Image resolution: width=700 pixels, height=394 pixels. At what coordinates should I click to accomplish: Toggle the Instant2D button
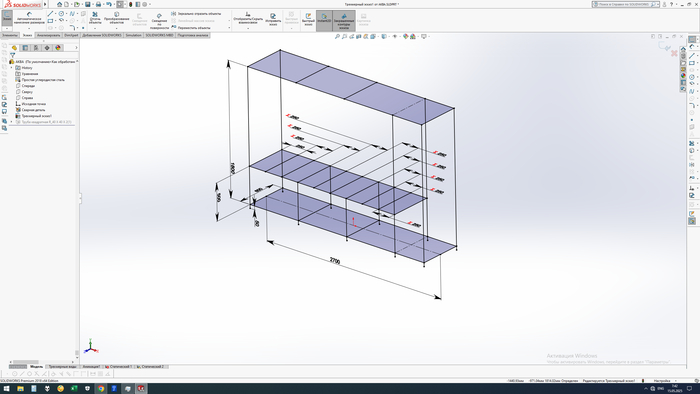324,21
